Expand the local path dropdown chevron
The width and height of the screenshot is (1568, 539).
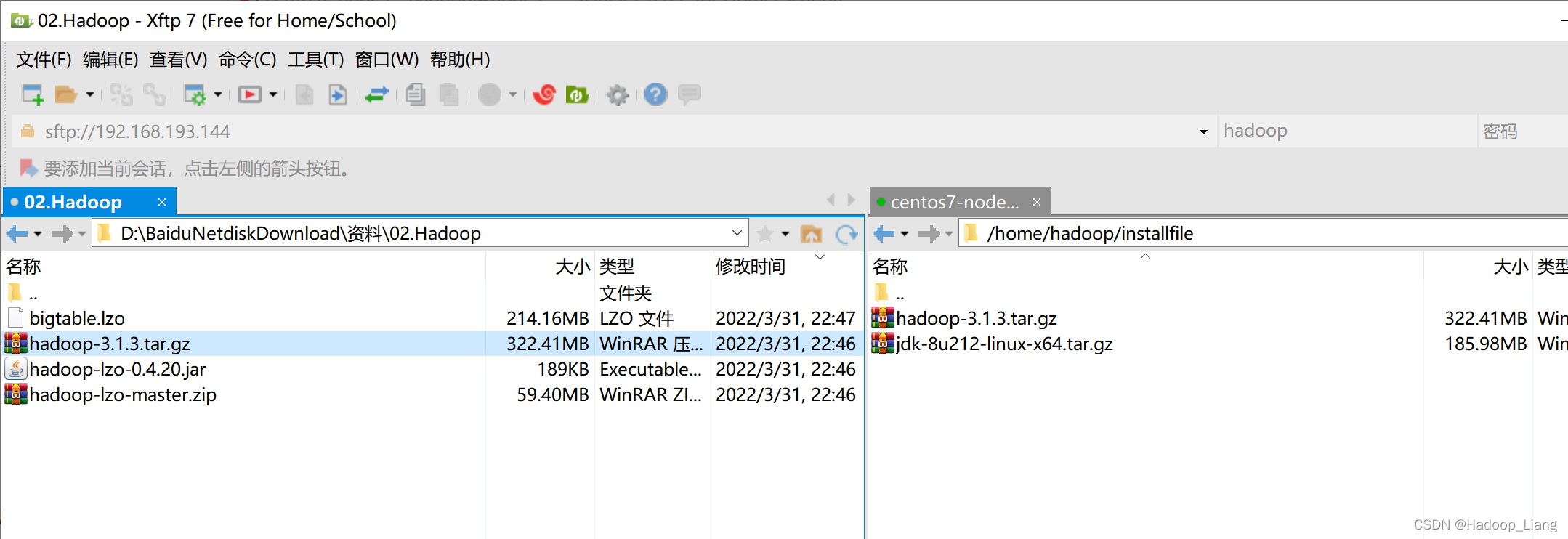point(737,233)
